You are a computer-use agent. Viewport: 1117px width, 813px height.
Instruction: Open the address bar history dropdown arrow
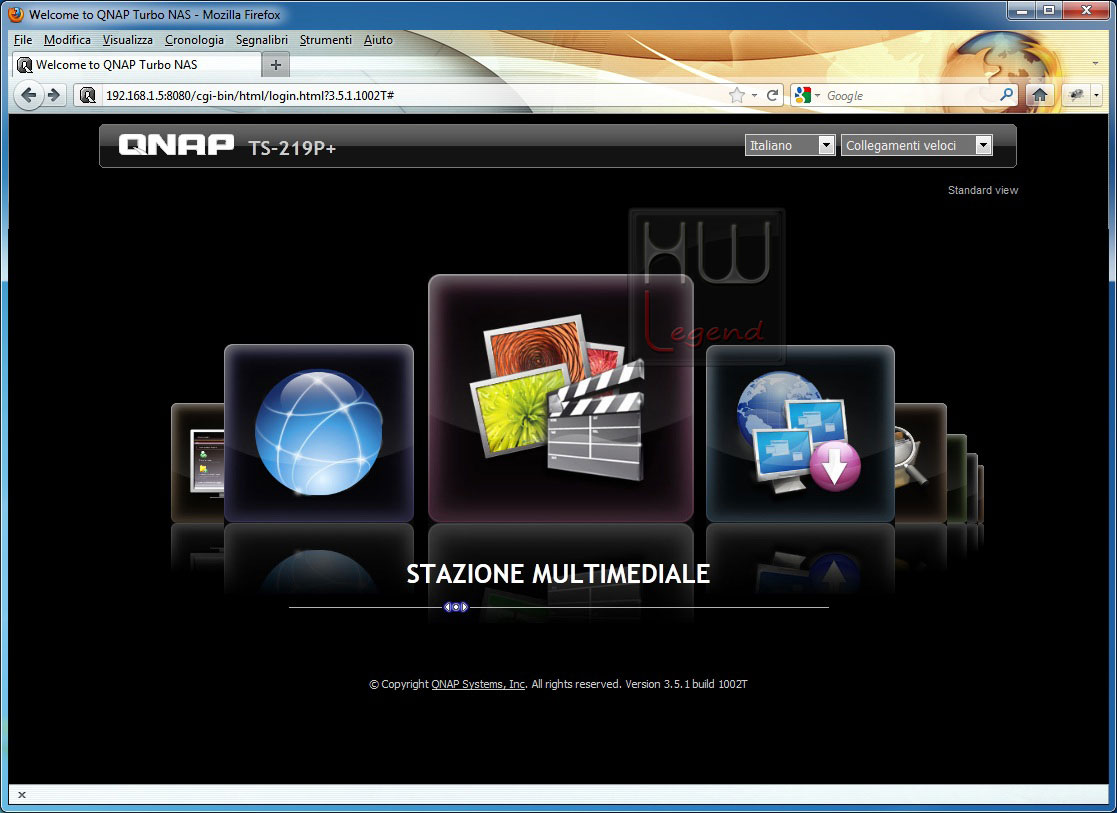click(x=754, y=95)
